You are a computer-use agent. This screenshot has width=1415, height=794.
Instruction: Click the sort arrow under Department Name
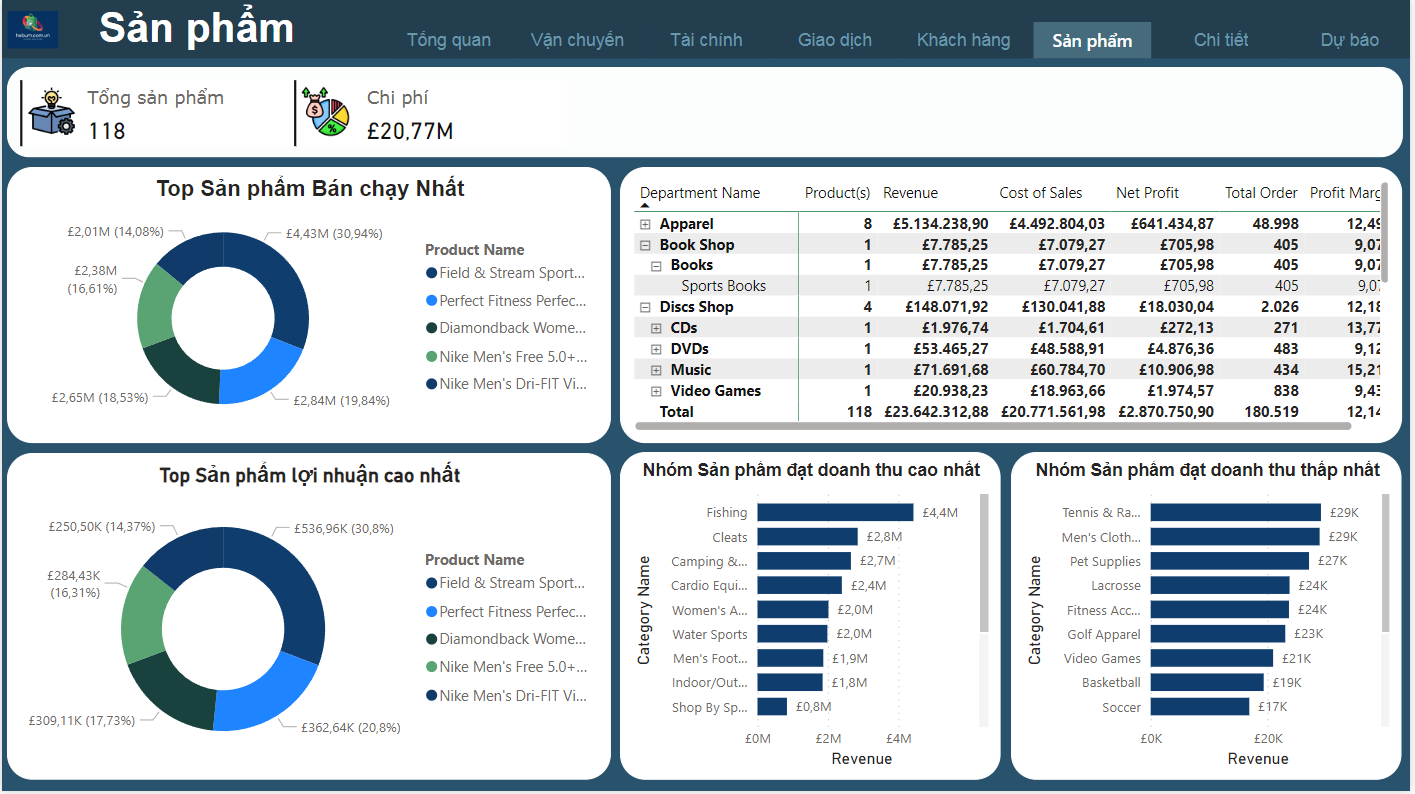pyautogui.click(x=645, y=205)
